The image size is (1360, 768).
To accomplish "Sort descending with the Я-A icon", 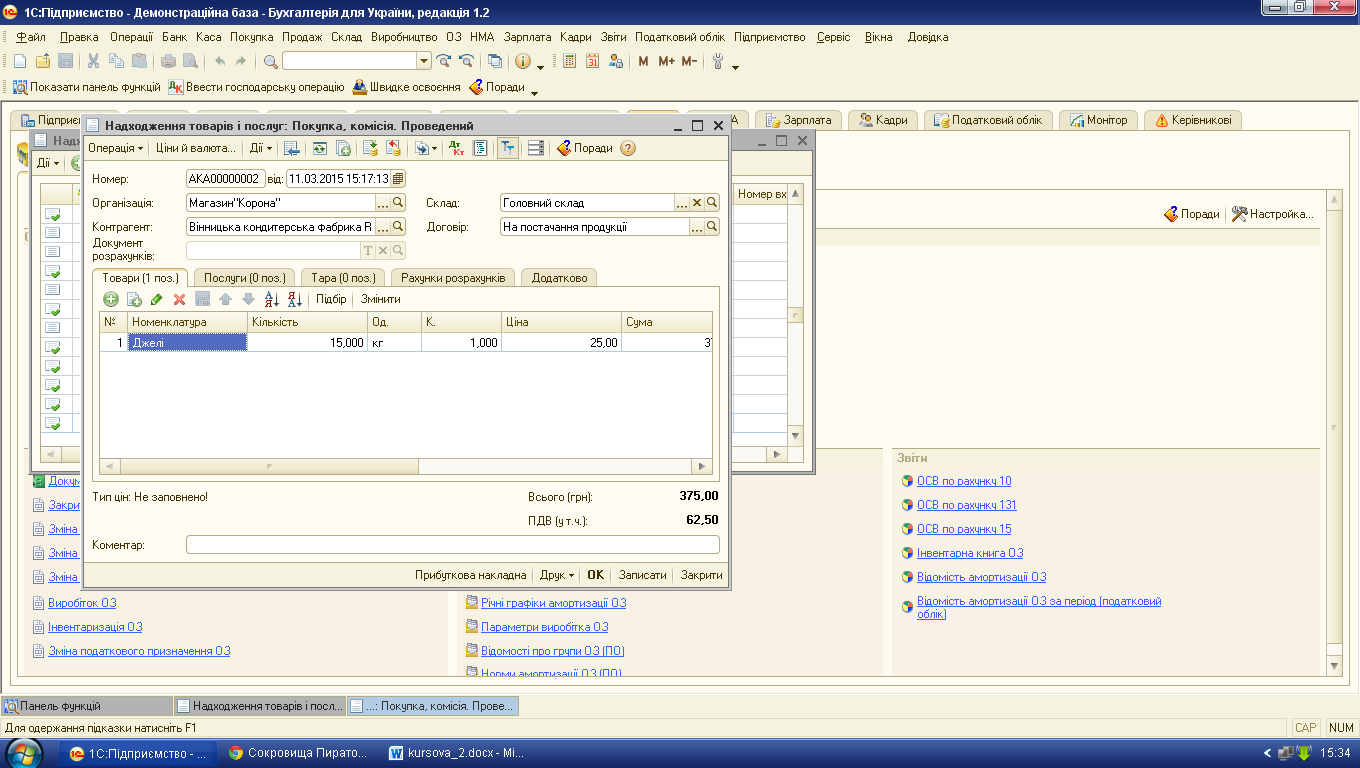I will pos(295,299).
